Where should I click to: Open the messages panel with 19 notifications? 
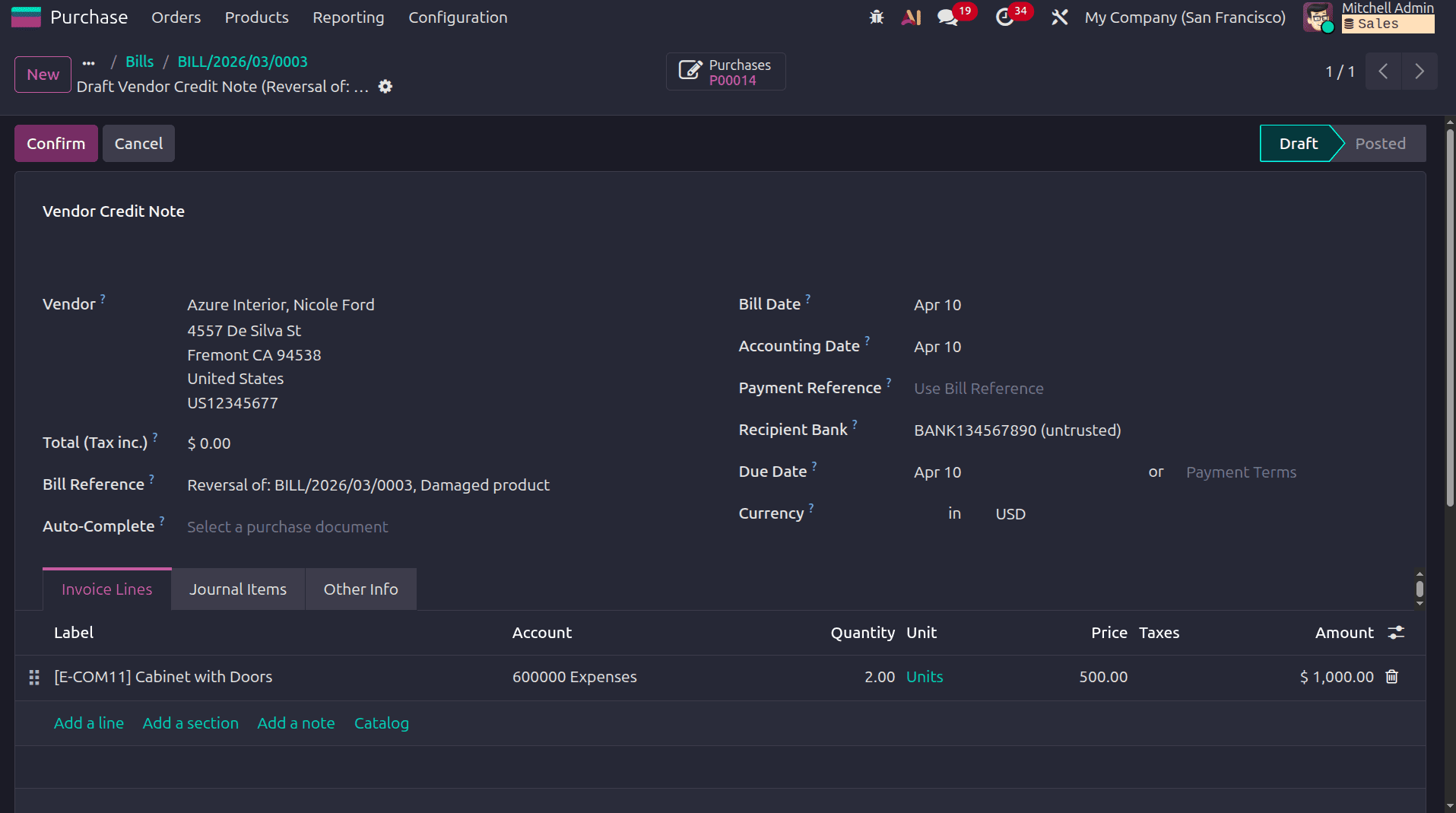click(948, 17)
